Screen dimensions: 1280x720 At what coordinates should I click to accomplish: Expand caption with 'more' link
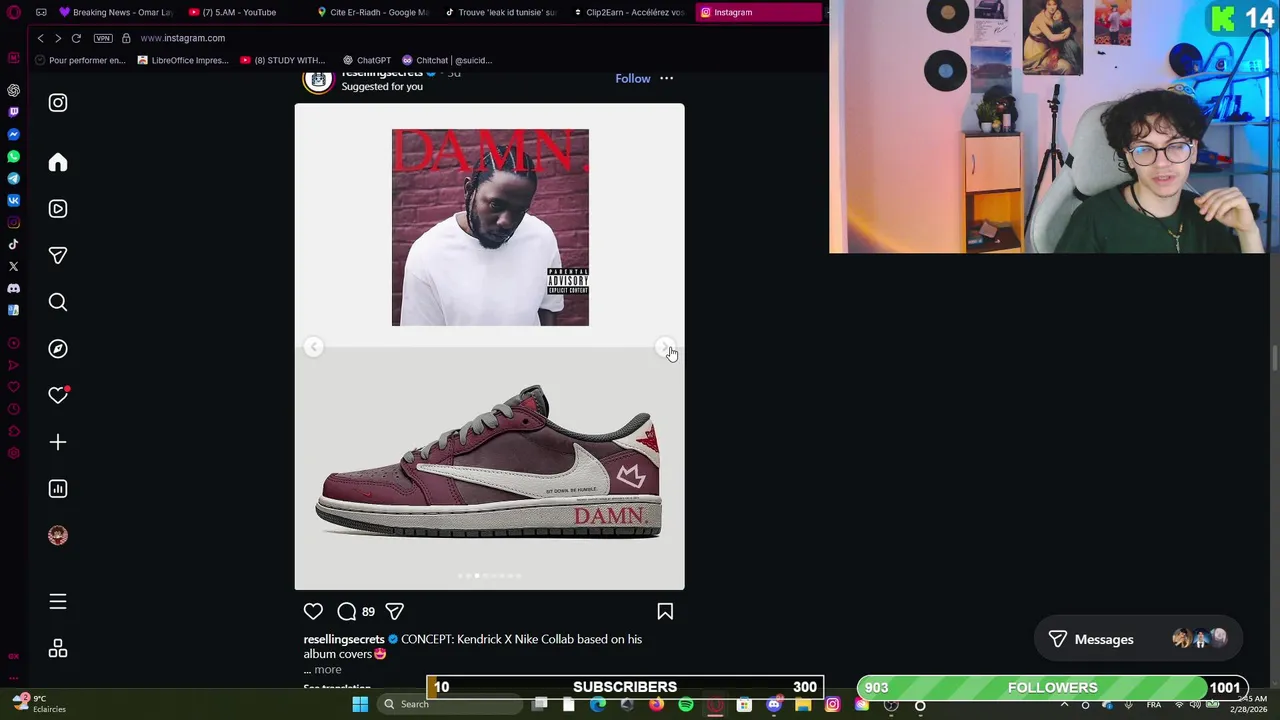(327, 669)
